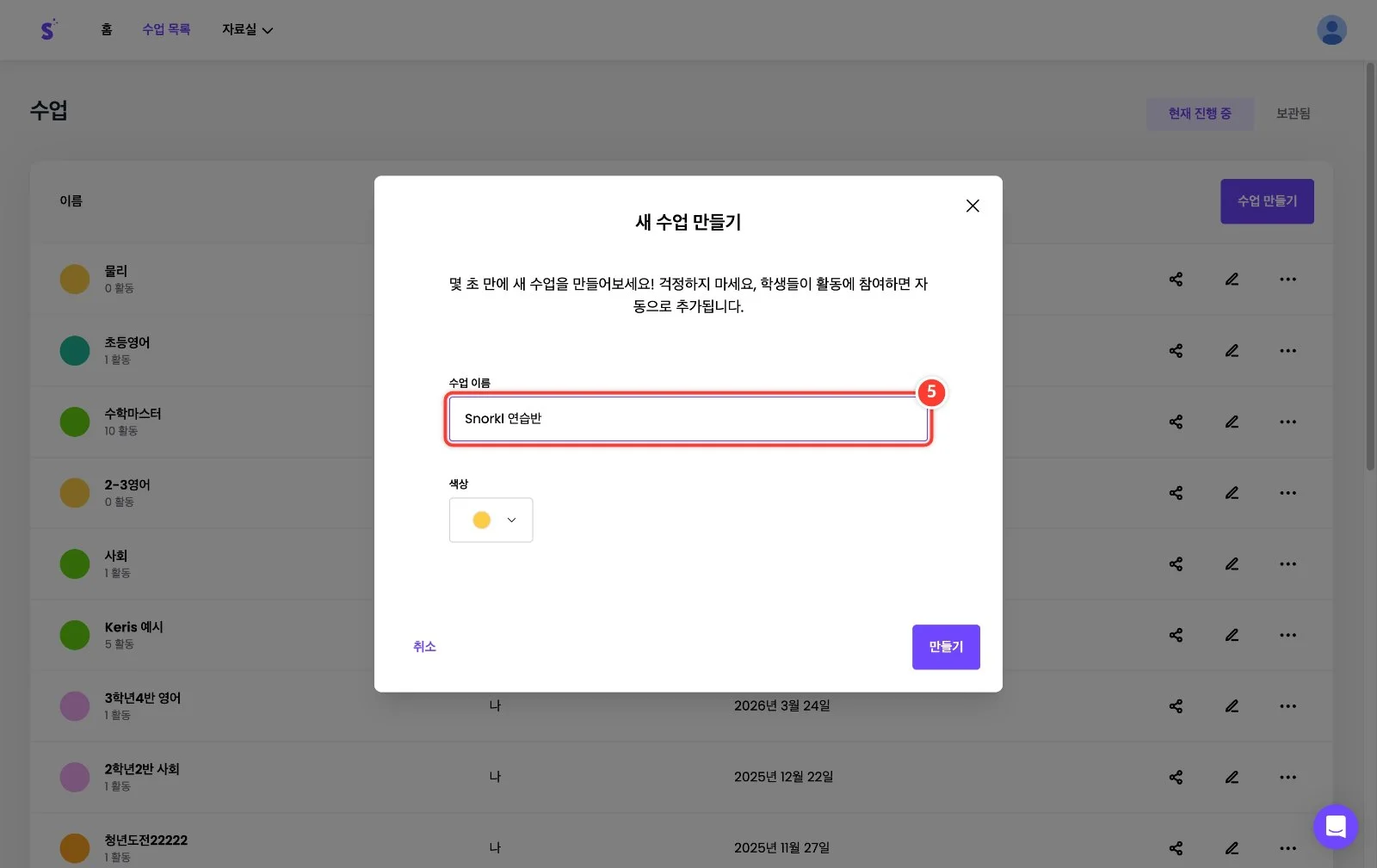1377x868 pixels.
Task: Open the Keris 예시 class row
Action: pyautogui.click(x=681, y=635)
